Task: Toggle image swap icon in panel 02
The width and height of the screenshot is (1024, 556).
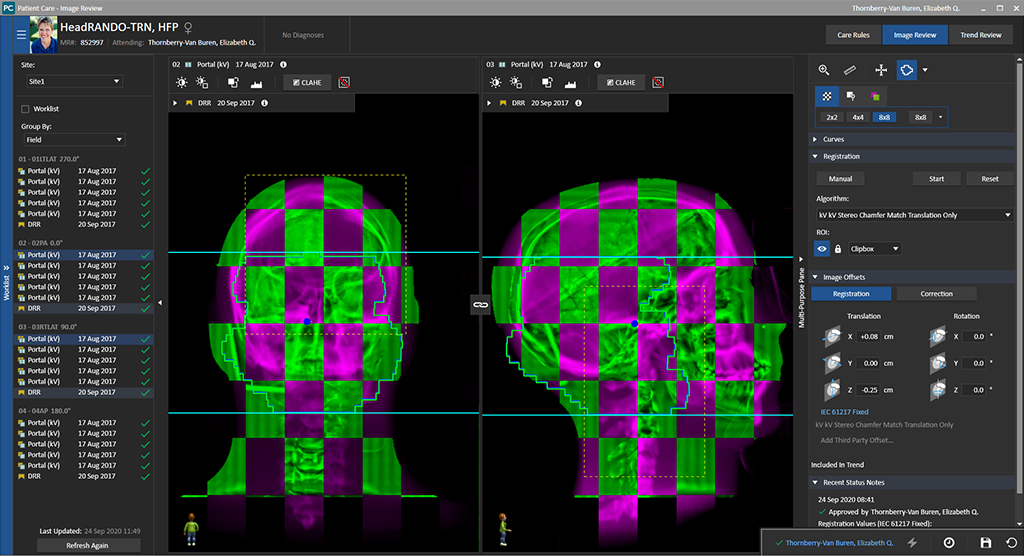Action: point(233,82)
